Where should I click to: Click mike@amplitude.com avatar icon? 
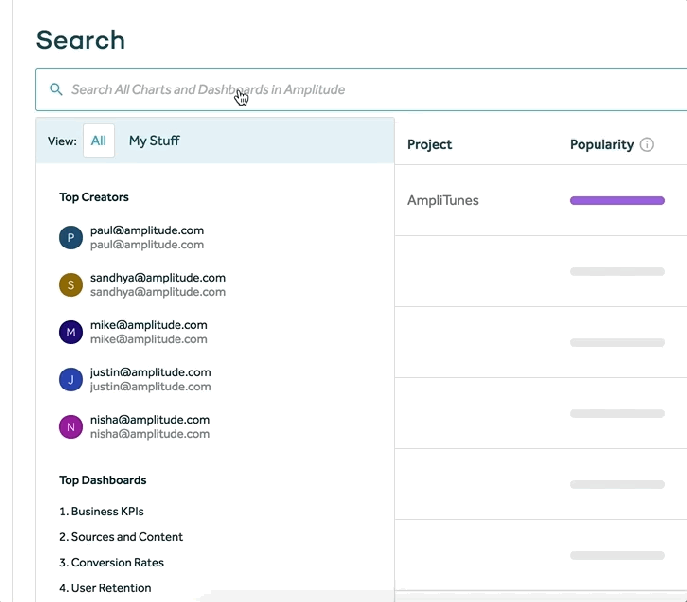tap(70, 332)
